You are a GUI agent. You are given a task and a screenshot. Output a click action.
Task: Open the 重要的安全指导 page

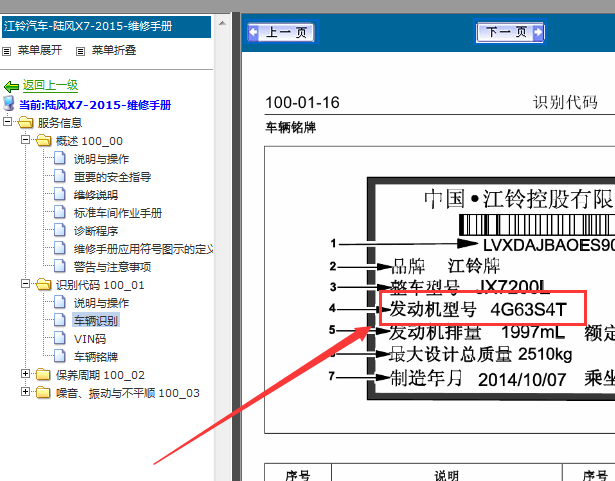[112, 177]
